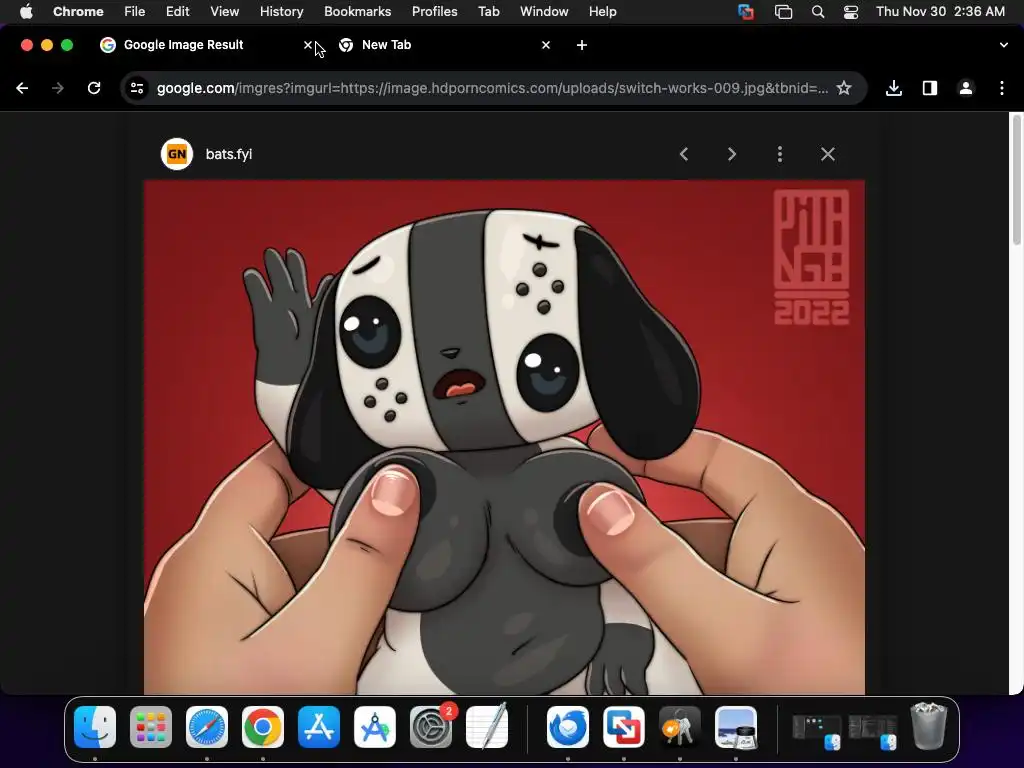Open the Bookmarks menu

click(x=357, y=12)
